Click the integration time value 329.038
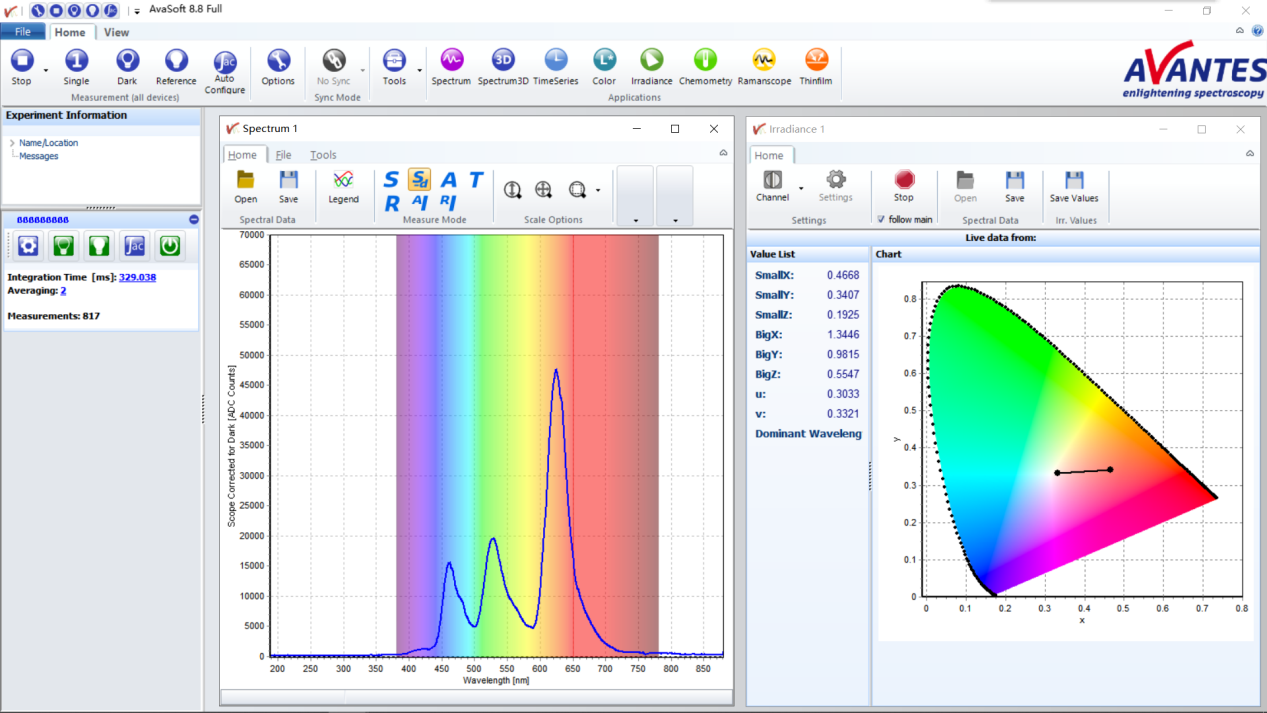The image size is (1267, 713). click(137, 277)
